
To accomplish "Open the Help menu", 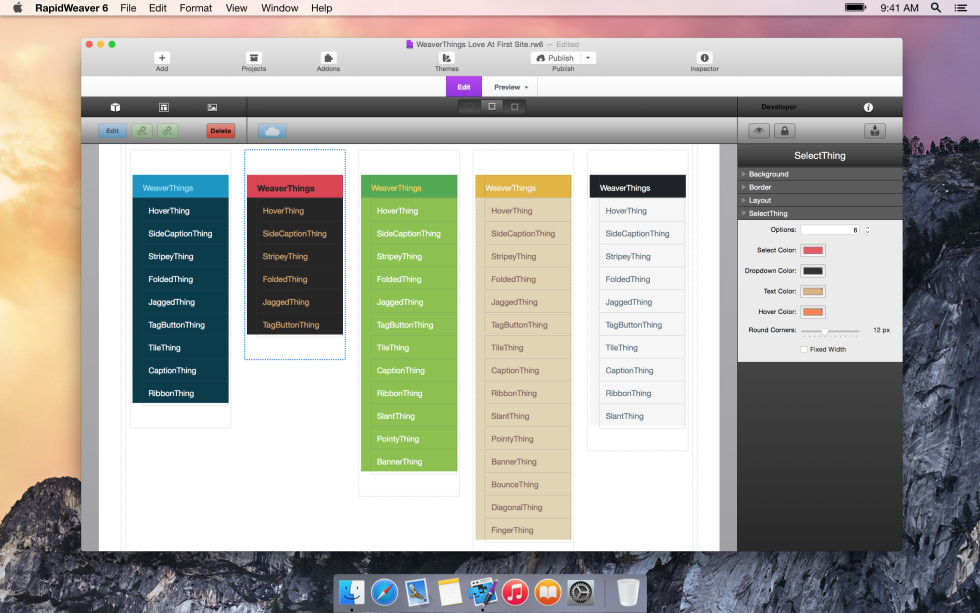I will pos(321,8).
